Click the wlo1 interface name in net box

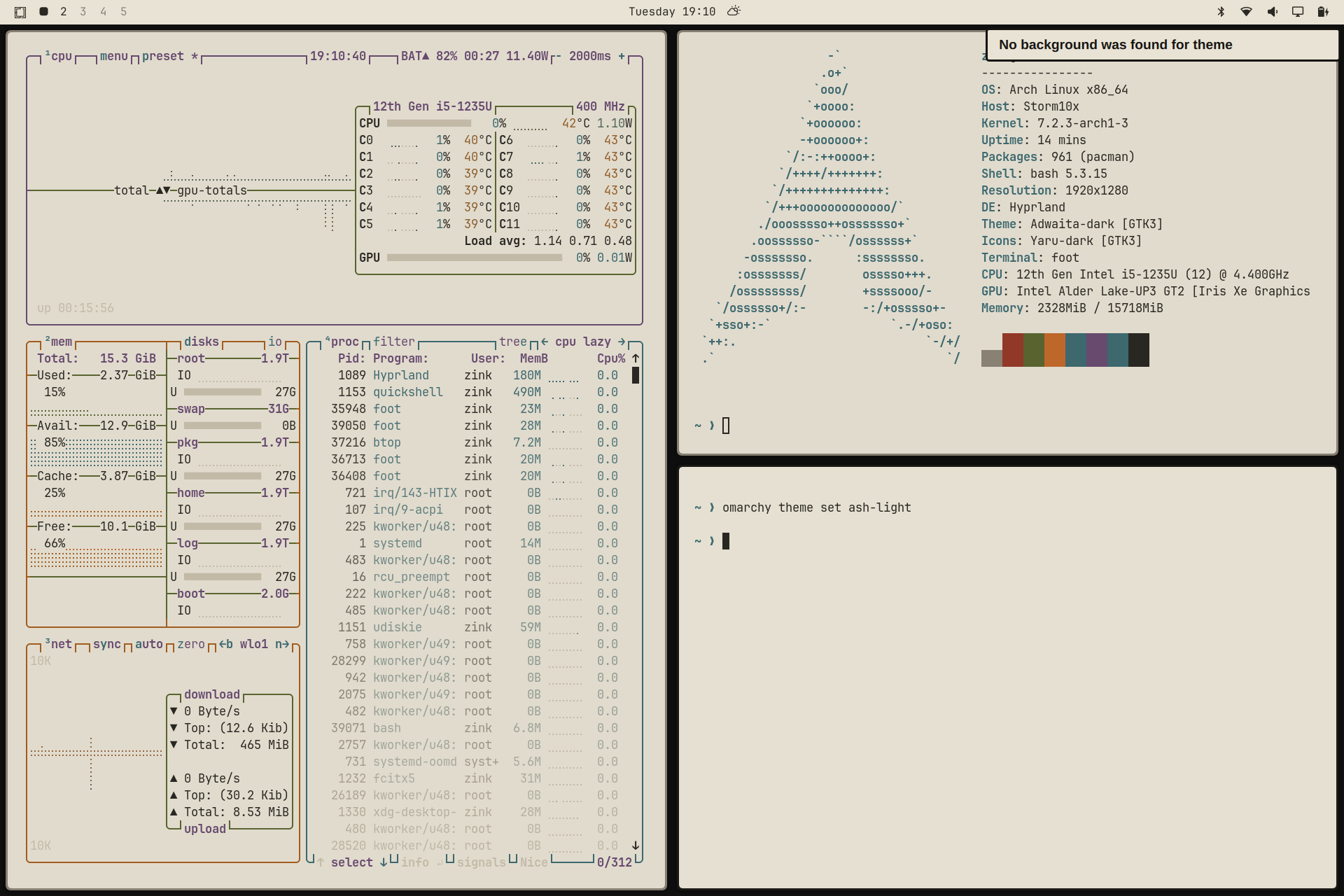coord(253,644)
